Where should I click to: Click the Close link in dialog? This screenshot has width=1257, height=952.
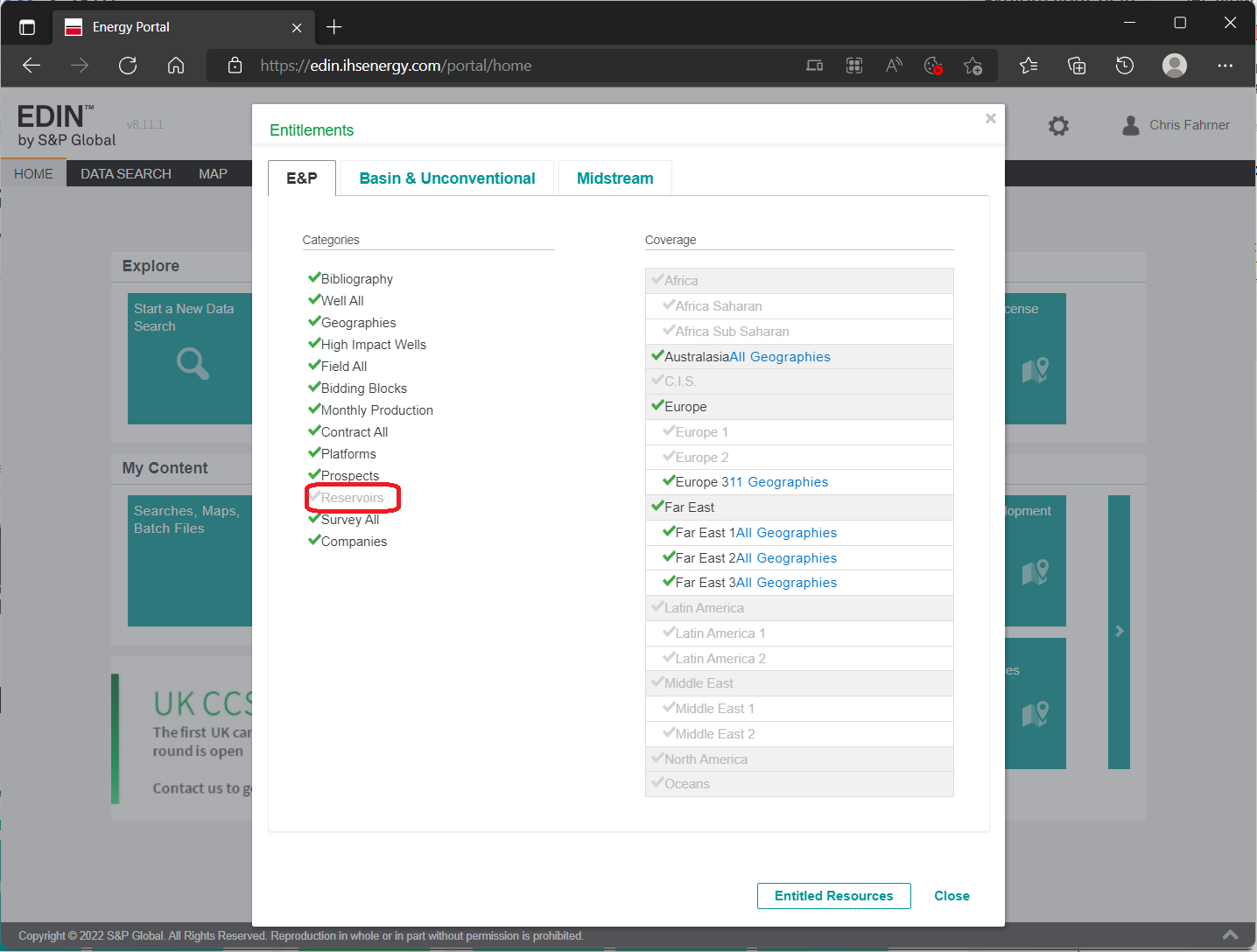[952, 896]
